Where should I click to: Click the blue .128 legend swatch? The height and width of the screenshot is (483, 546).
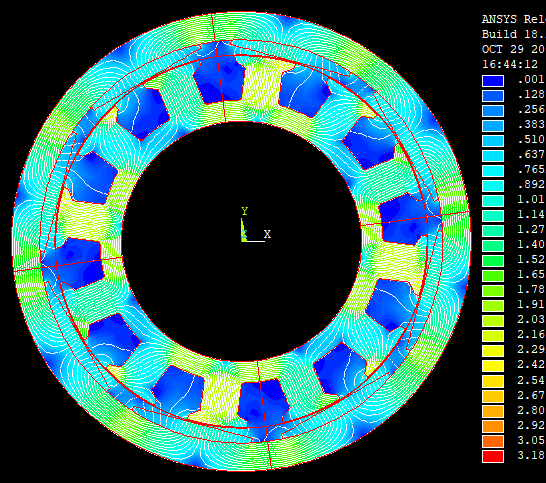(493, 96)
